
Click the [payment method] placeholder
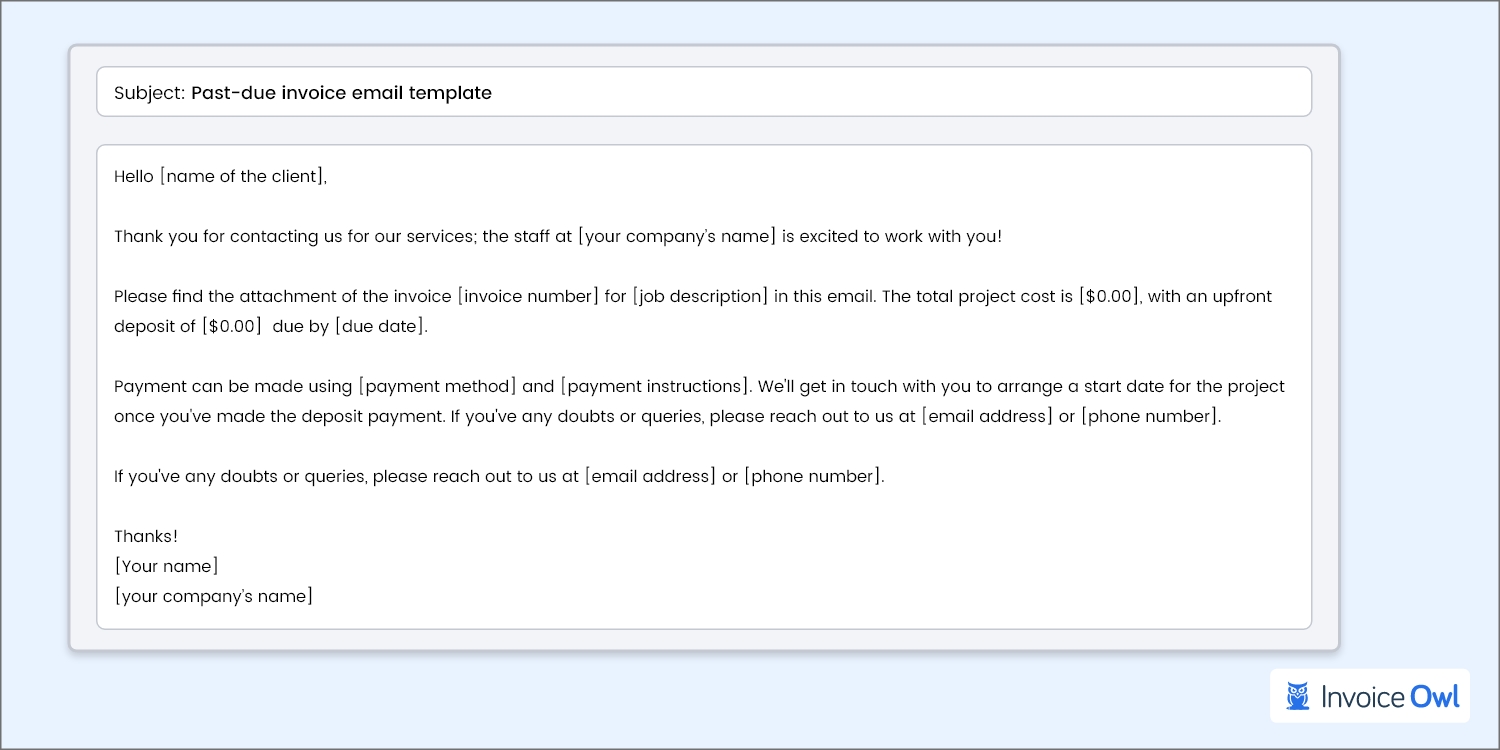pyautogui.click(x=437, y=387)
